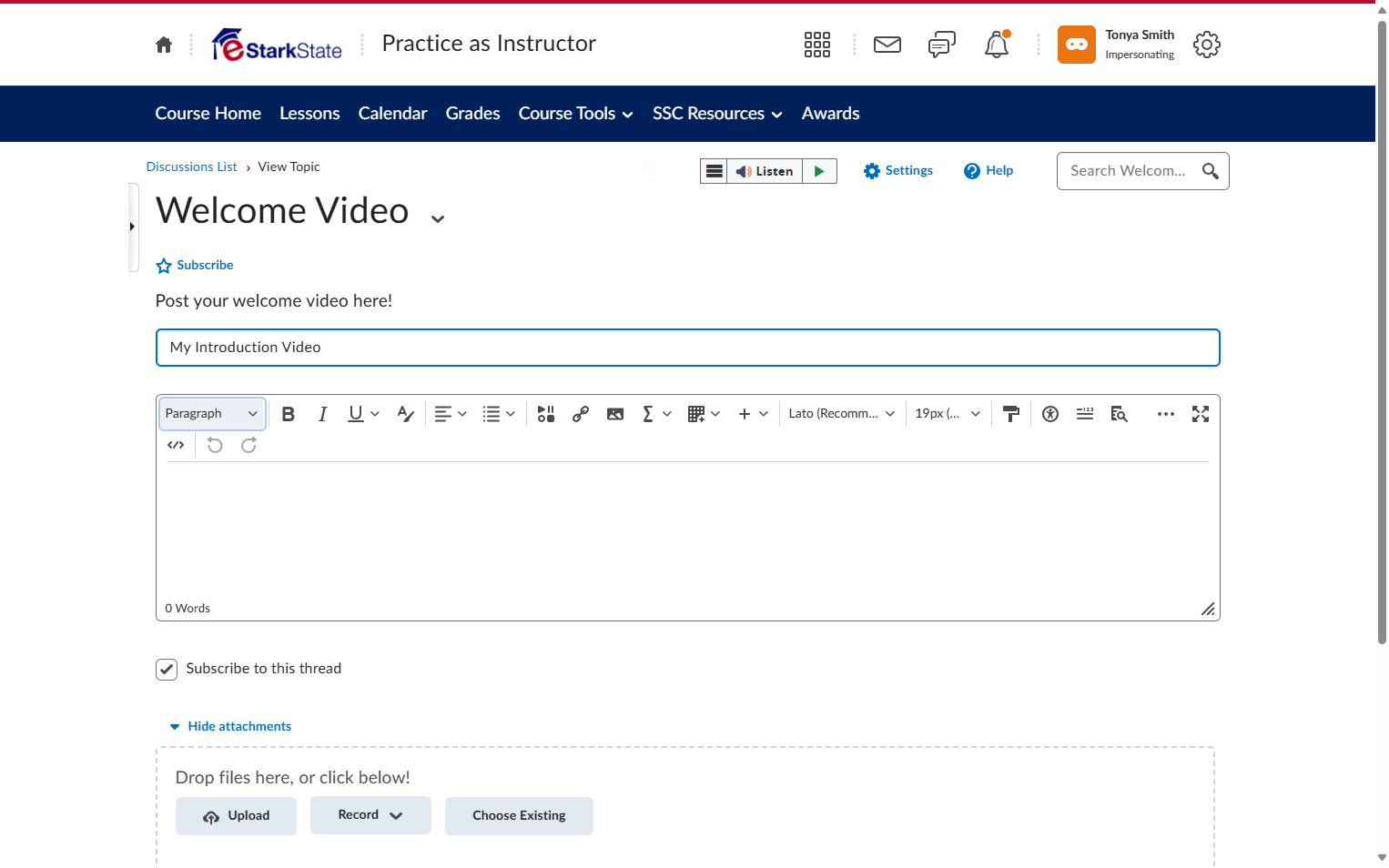Click the Choose Existing button

click(519, 816)
